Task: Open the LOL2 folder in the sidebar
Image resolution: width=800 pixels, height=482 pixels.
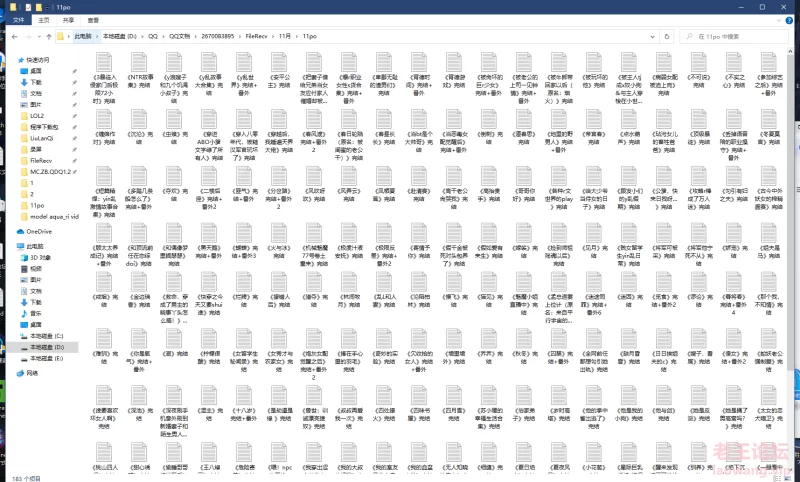Action: (37, 116)
